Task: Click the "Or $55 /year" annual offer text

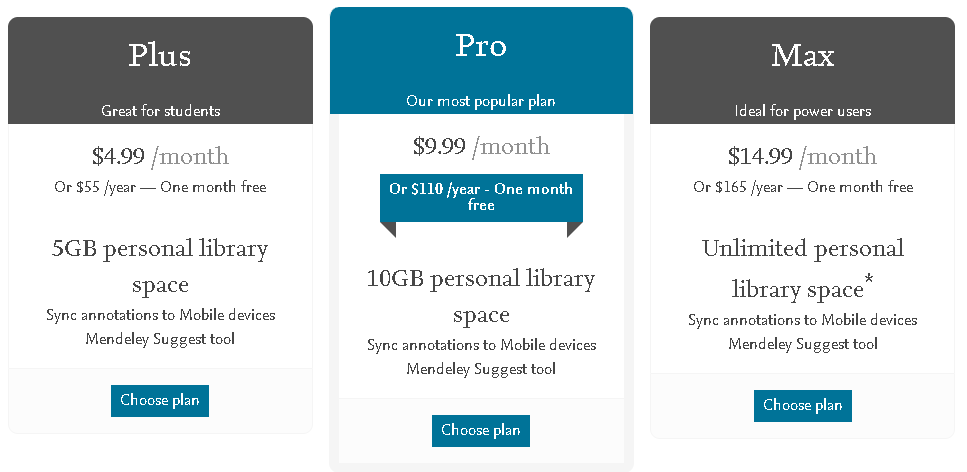Action: coord(160,187)
